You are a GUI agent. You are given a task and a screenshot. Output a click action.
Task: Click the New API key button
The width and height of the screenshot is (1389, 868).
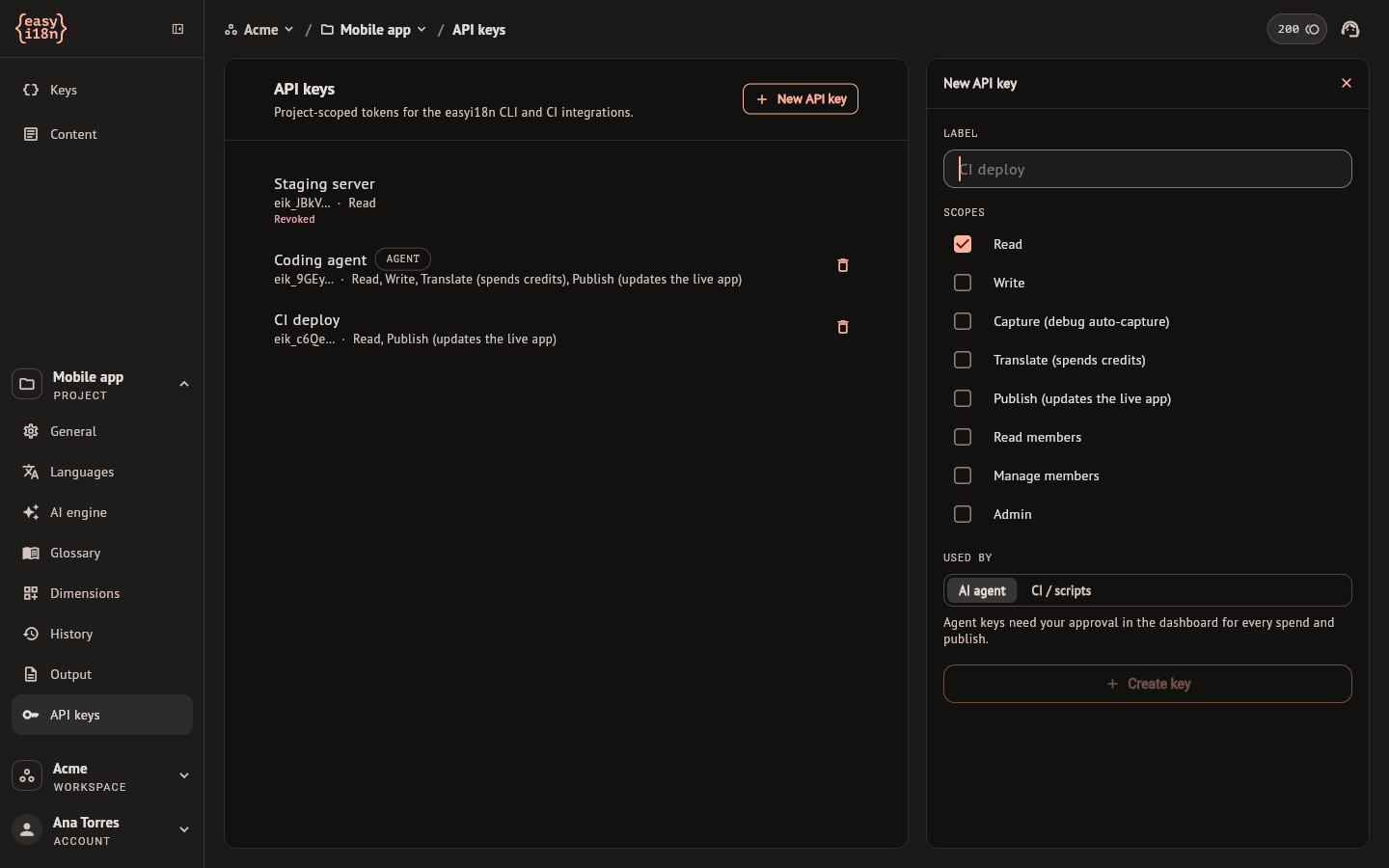[x=801, y=98]
